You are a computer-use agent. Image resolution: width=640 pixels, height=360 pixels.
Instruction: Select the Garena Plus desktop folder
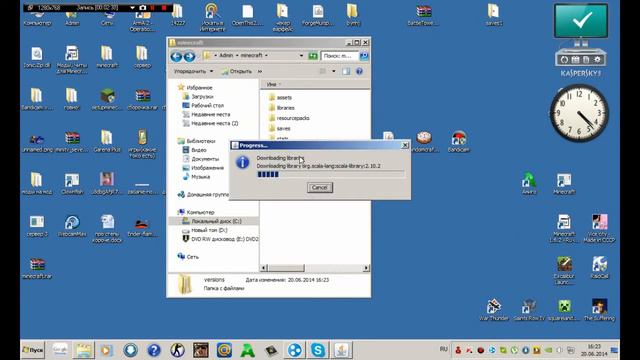pyautogui.click(x=107, y=141)
